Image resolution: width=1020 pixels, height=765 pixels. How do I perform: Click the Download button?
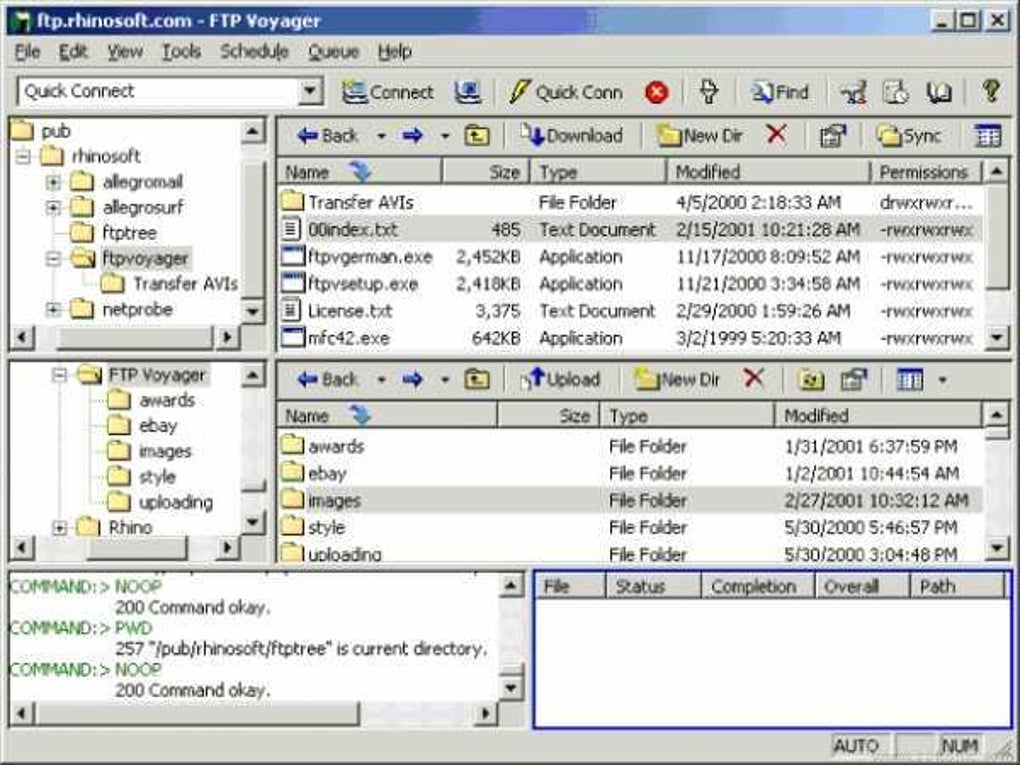tap(572, 136)
